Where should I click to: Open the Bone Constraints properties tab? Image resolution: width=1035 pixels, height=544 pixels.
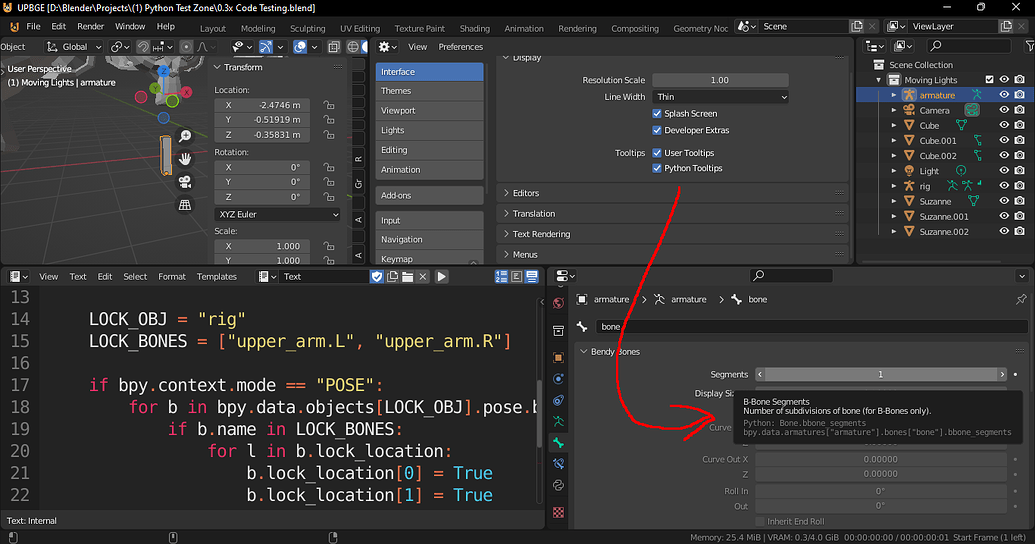point(558,463)
